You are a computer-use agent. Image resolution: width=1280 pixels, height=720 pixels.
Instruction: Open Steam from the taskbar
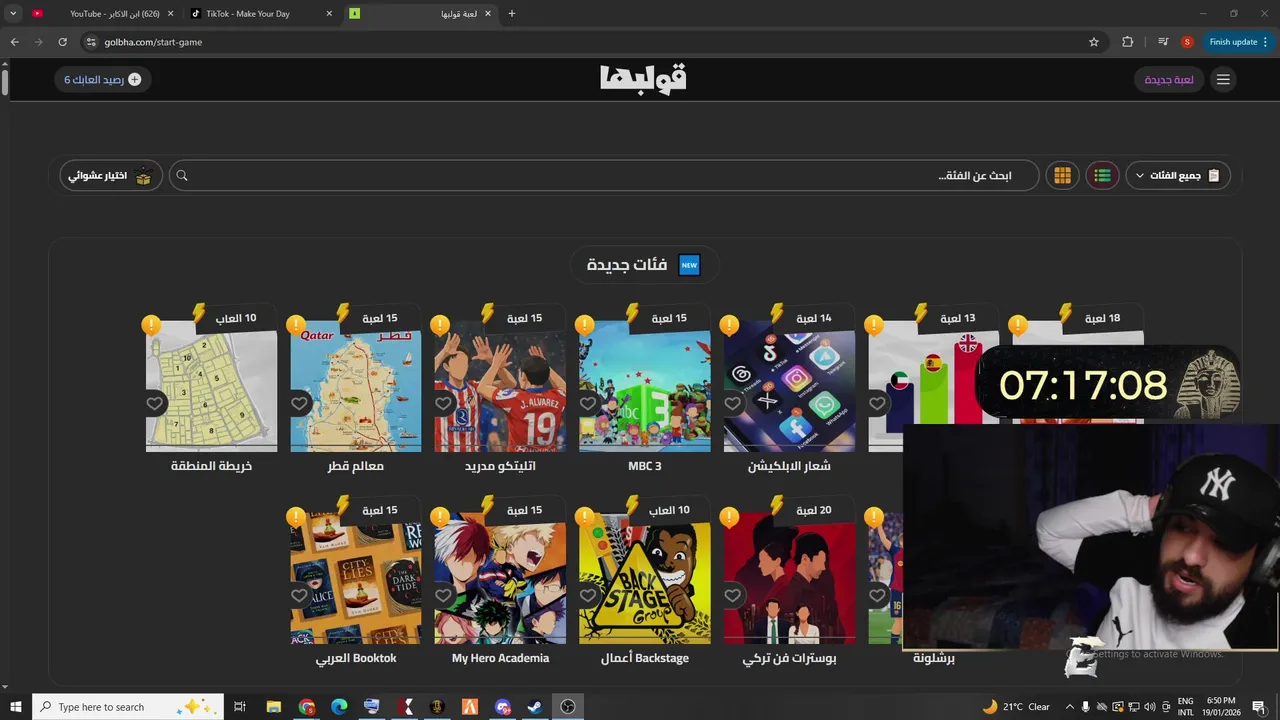[x=535, y=707]
